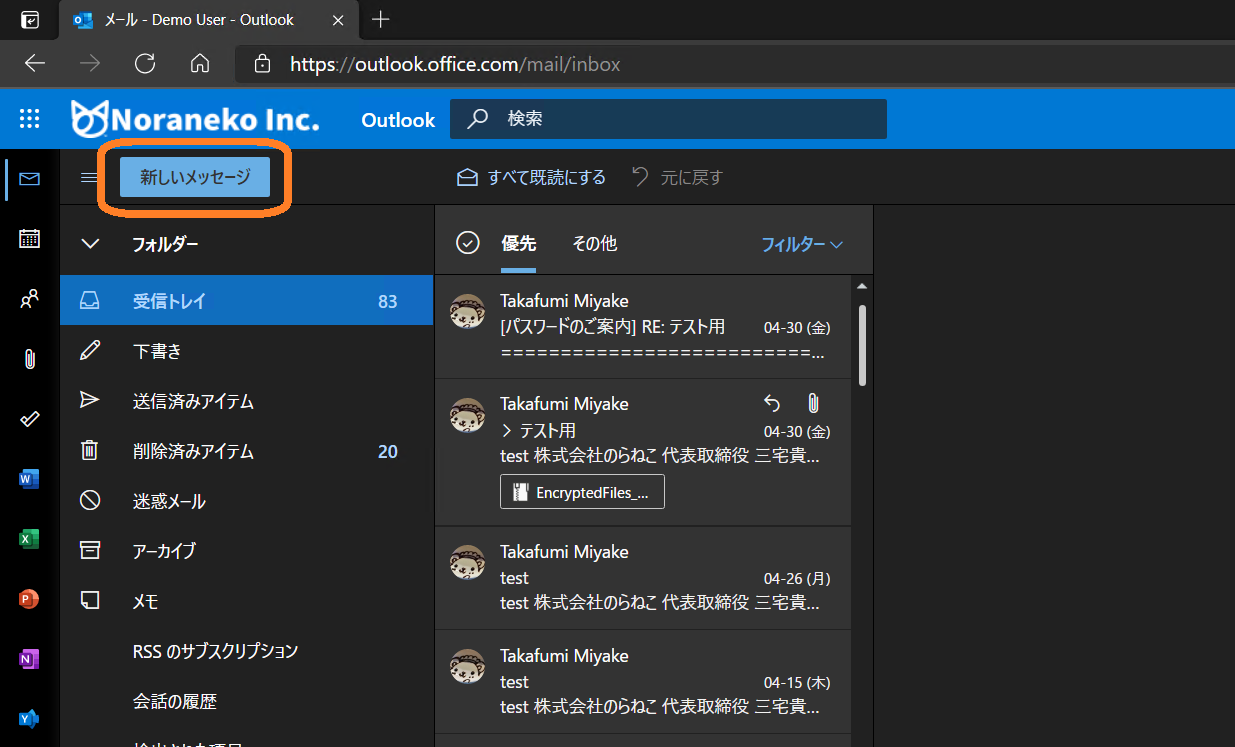The height and width of the screenshot is (747, 1235).
Task: Open the アーカイブ folder
Action: [246, 551]
